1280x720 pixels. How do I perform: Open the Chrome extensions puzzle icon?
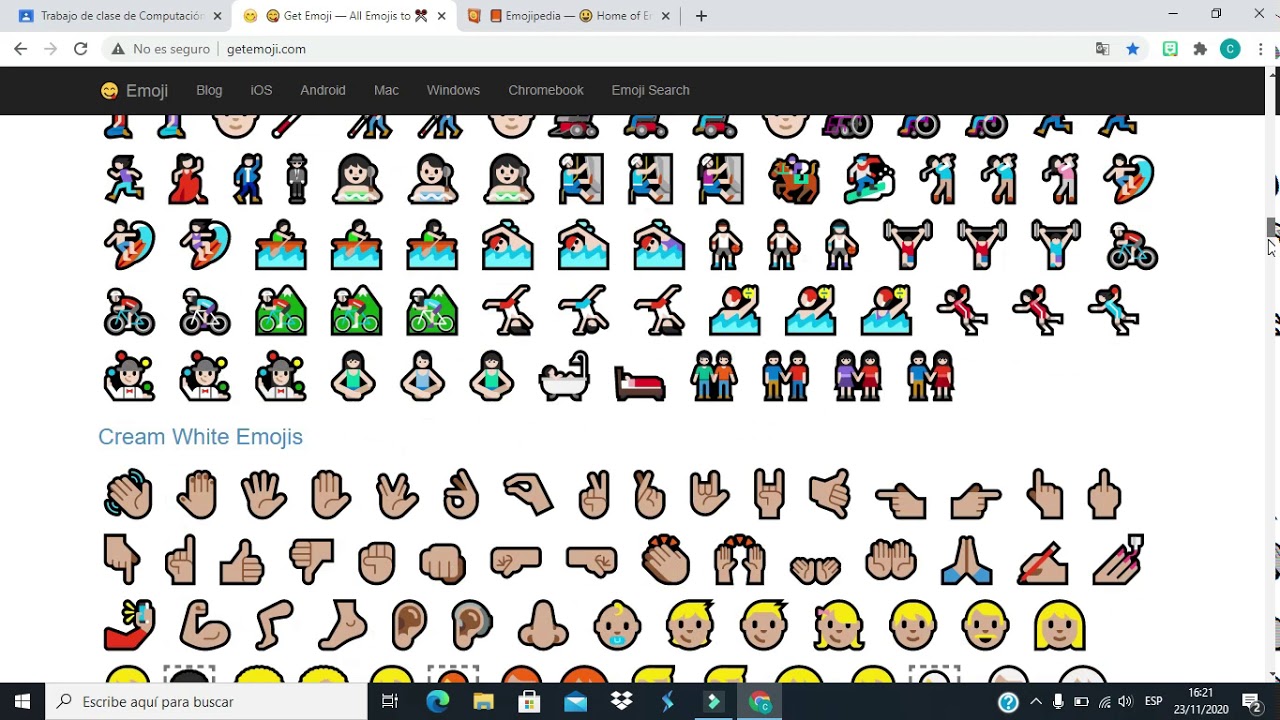tap(1200, 49)
